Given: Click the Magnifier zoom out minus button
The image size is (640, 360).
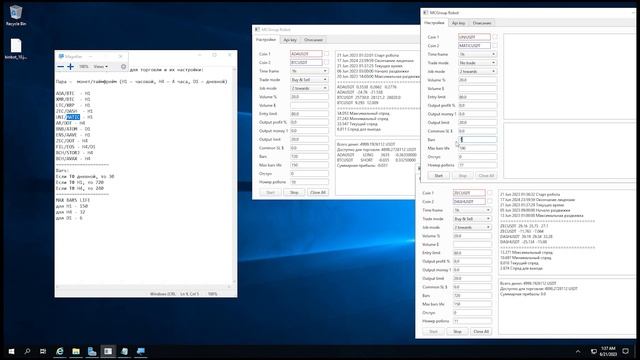Looking at the screenshot, I should (60, 67).
